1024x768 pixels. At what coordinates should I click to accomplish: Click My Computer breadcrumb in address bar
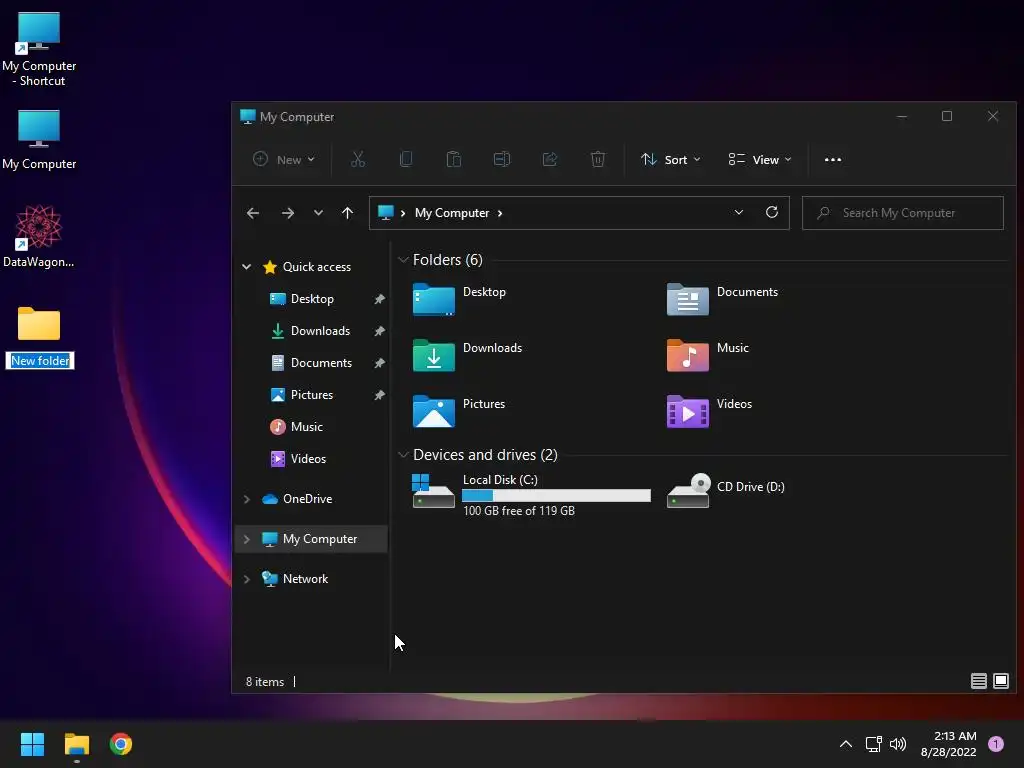tap(452, 213)
